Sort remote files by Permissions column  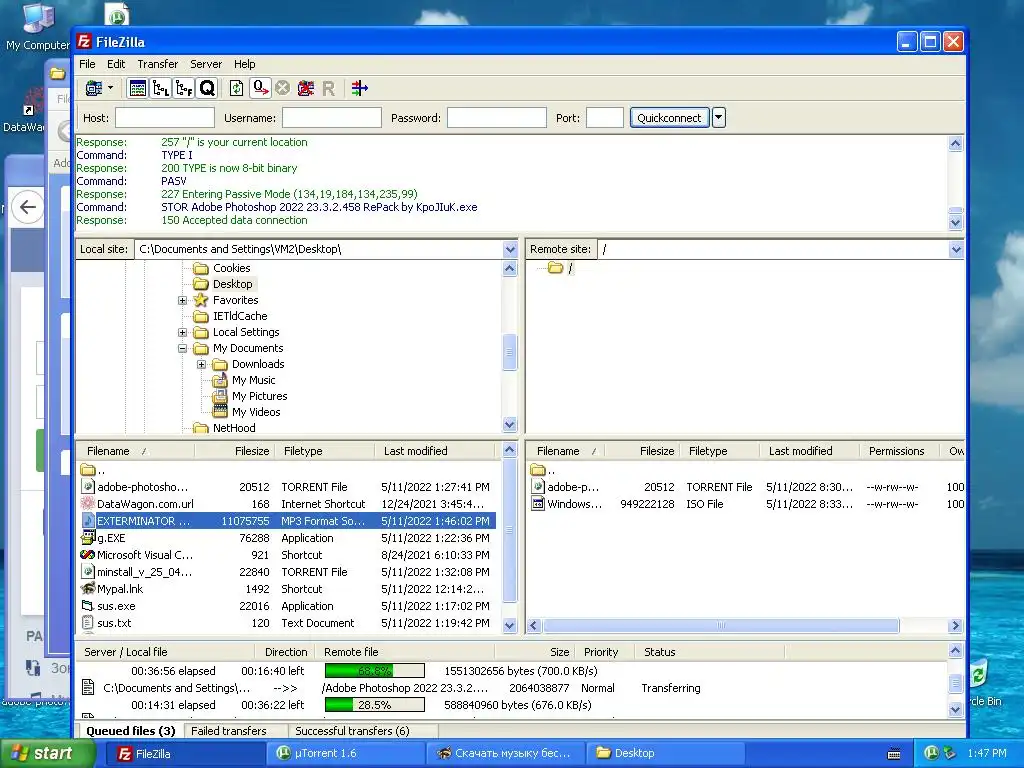click(896, 451)
